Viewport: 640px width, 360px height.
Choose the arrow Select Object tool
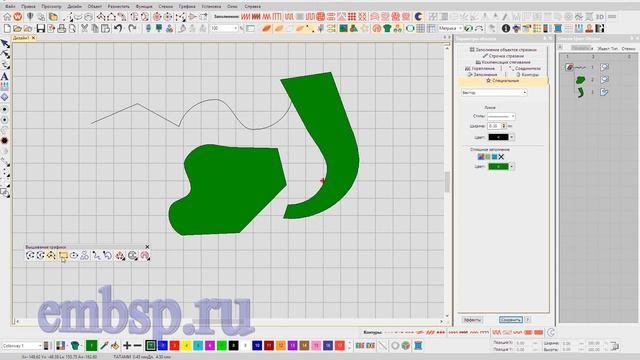[4, 44]
